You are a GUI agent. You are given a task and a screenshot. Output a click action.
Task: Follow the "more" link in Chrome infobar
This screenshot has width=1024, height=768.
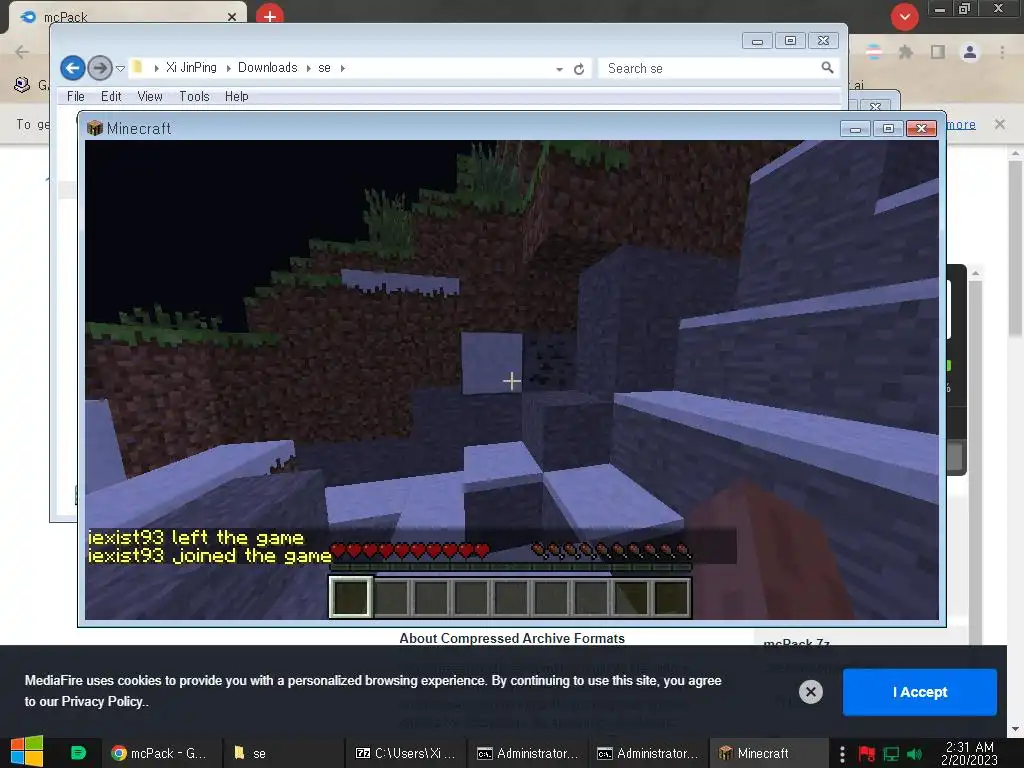tap(961, 124)
